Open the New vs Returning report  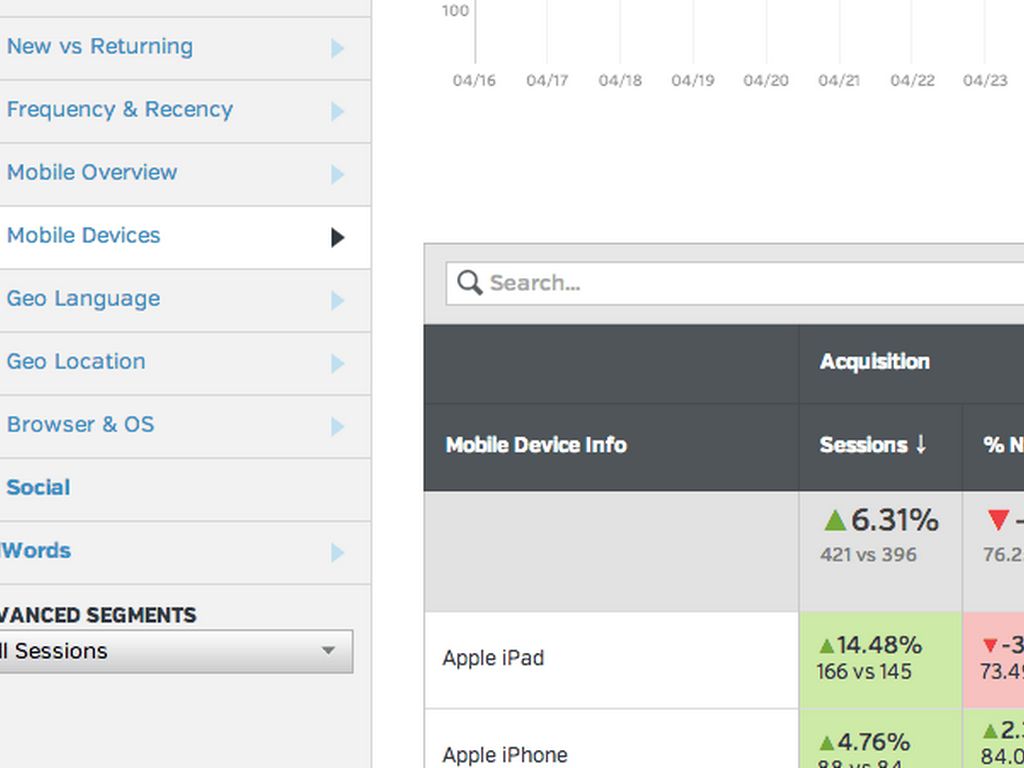click(100, 47)
